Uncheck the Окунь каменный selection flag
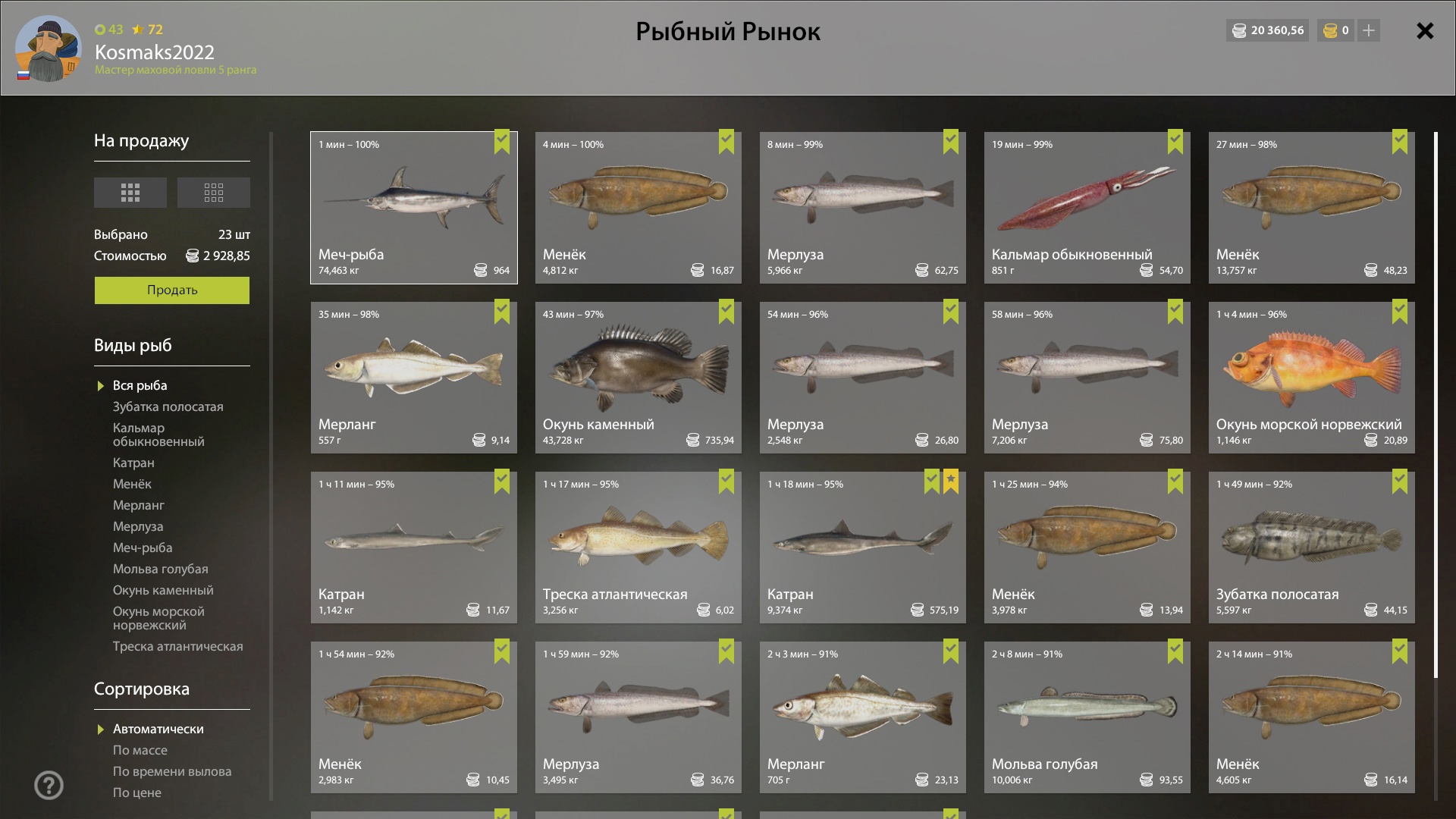Screen dimensions: 1456x819 (726, 311)
